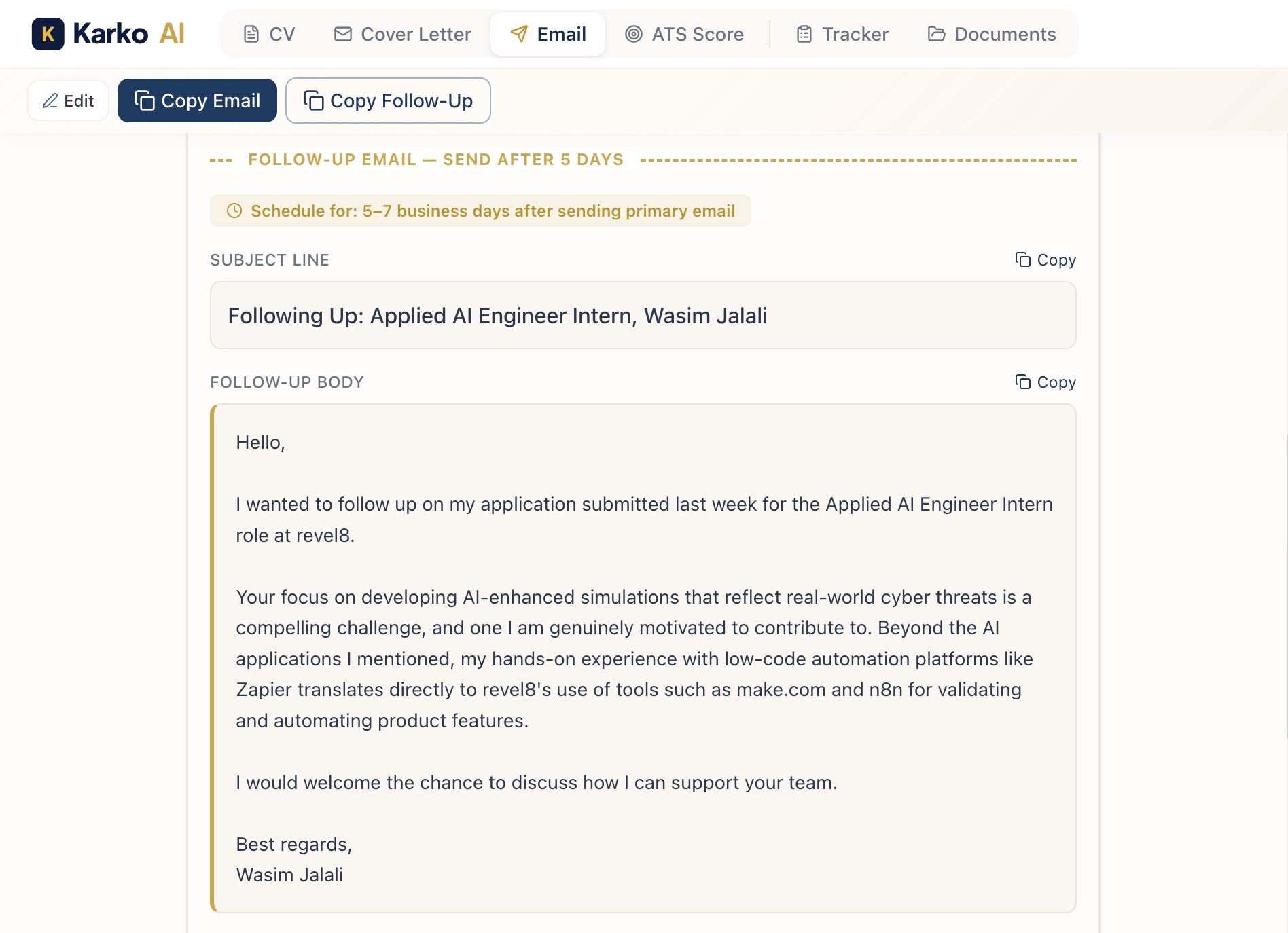Screen dimensions: 1288x933
Task: Copy the follow-up subject line
Action: 1044,259
